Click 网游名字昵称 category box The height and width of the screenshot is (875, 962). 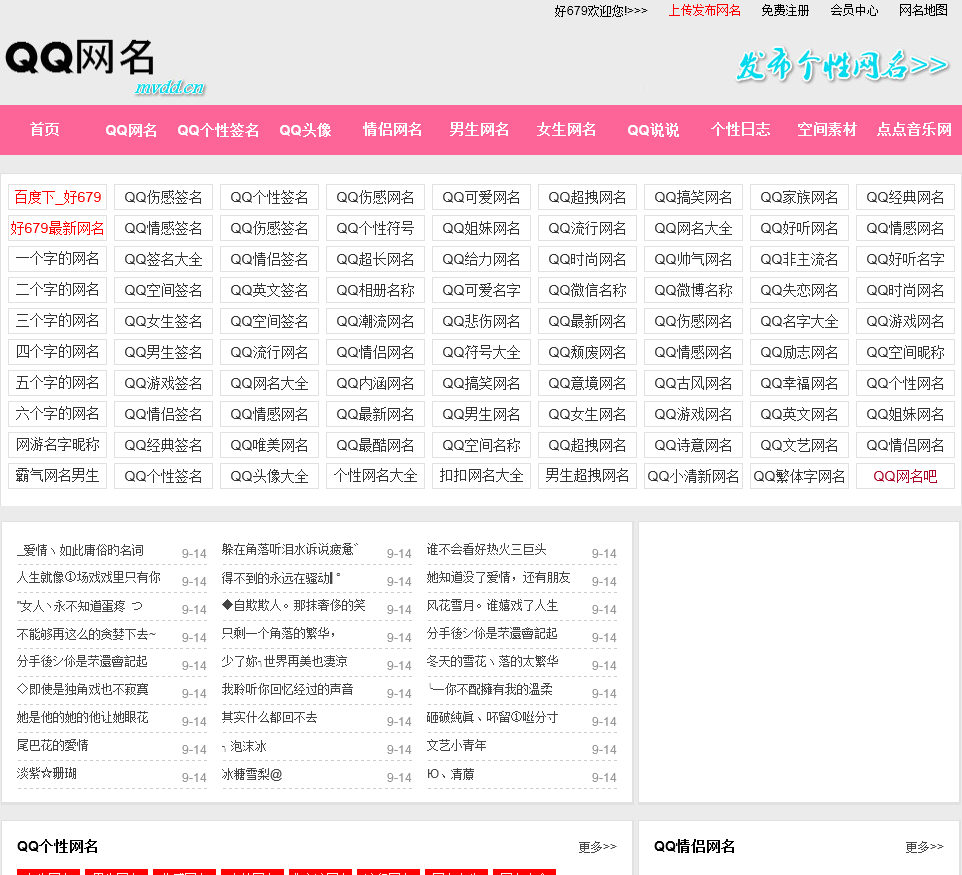(x=58, y=445)
